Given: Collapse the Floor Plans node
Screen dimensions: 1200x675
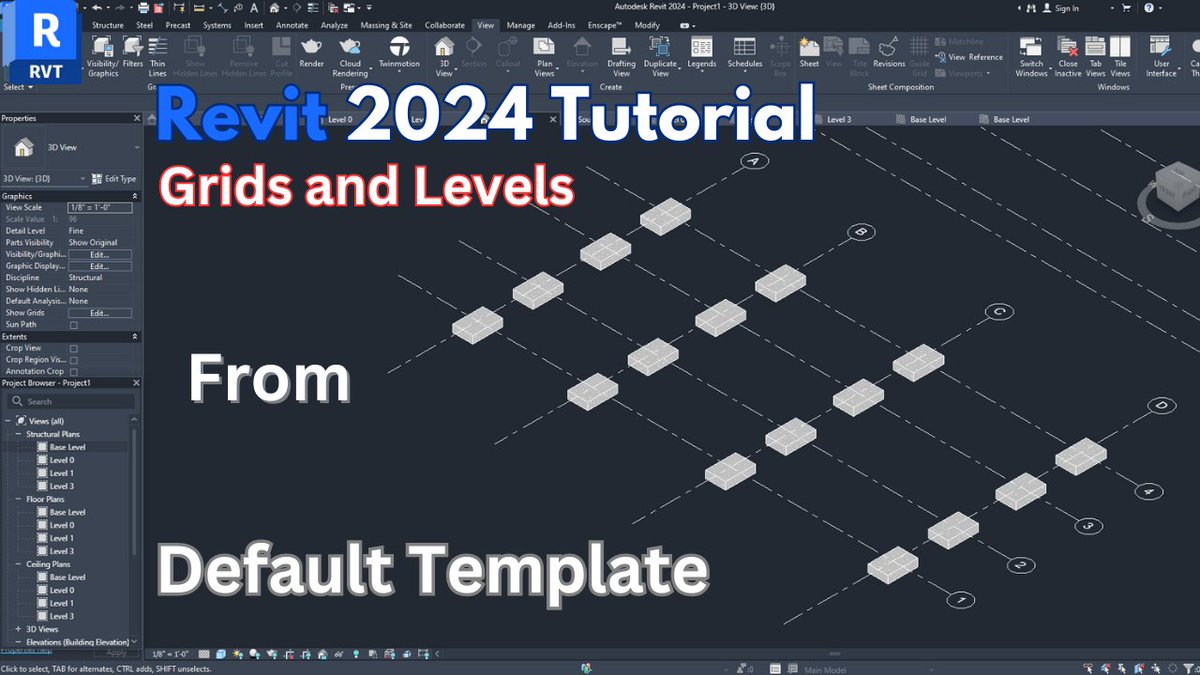Looking at the screenshot, I should click(18, 498).
